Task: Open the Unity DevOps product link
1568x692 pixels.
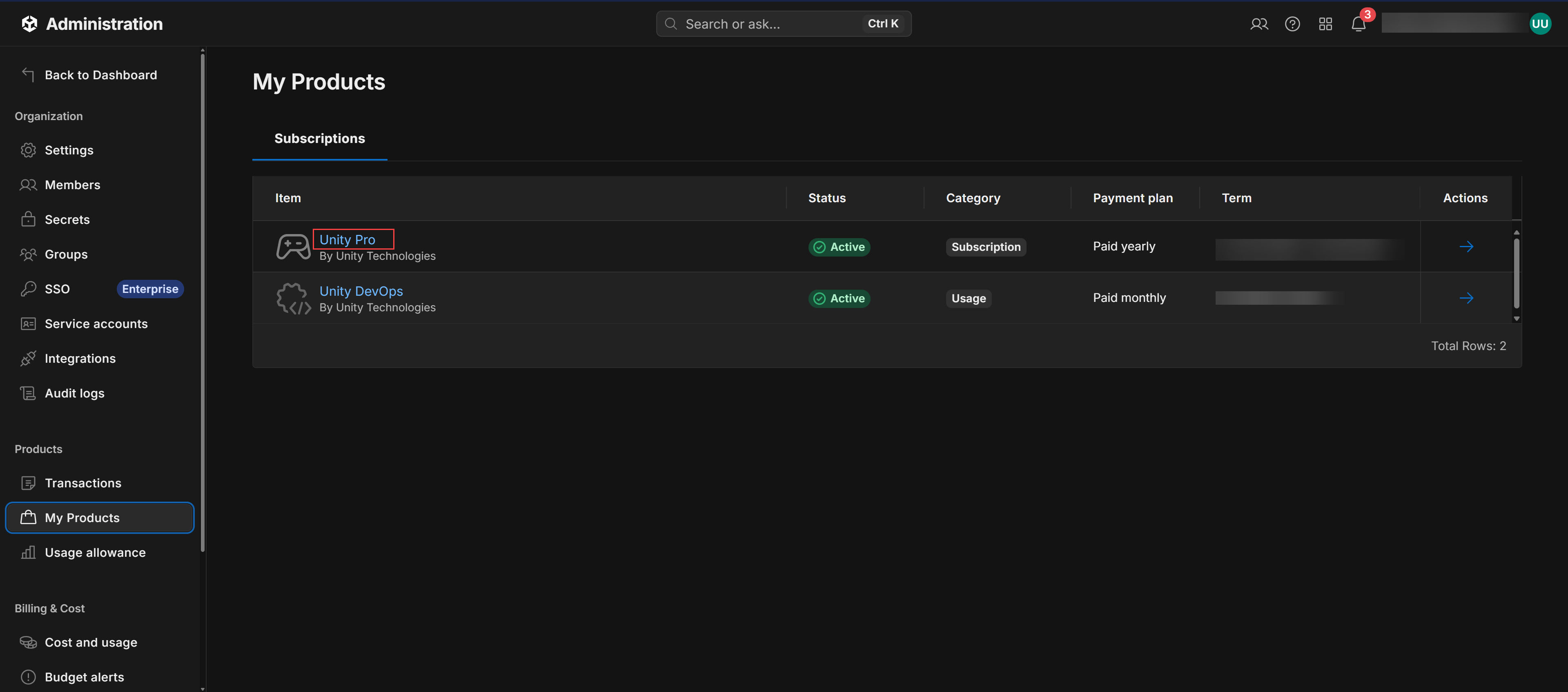Action: click(361, 291)
